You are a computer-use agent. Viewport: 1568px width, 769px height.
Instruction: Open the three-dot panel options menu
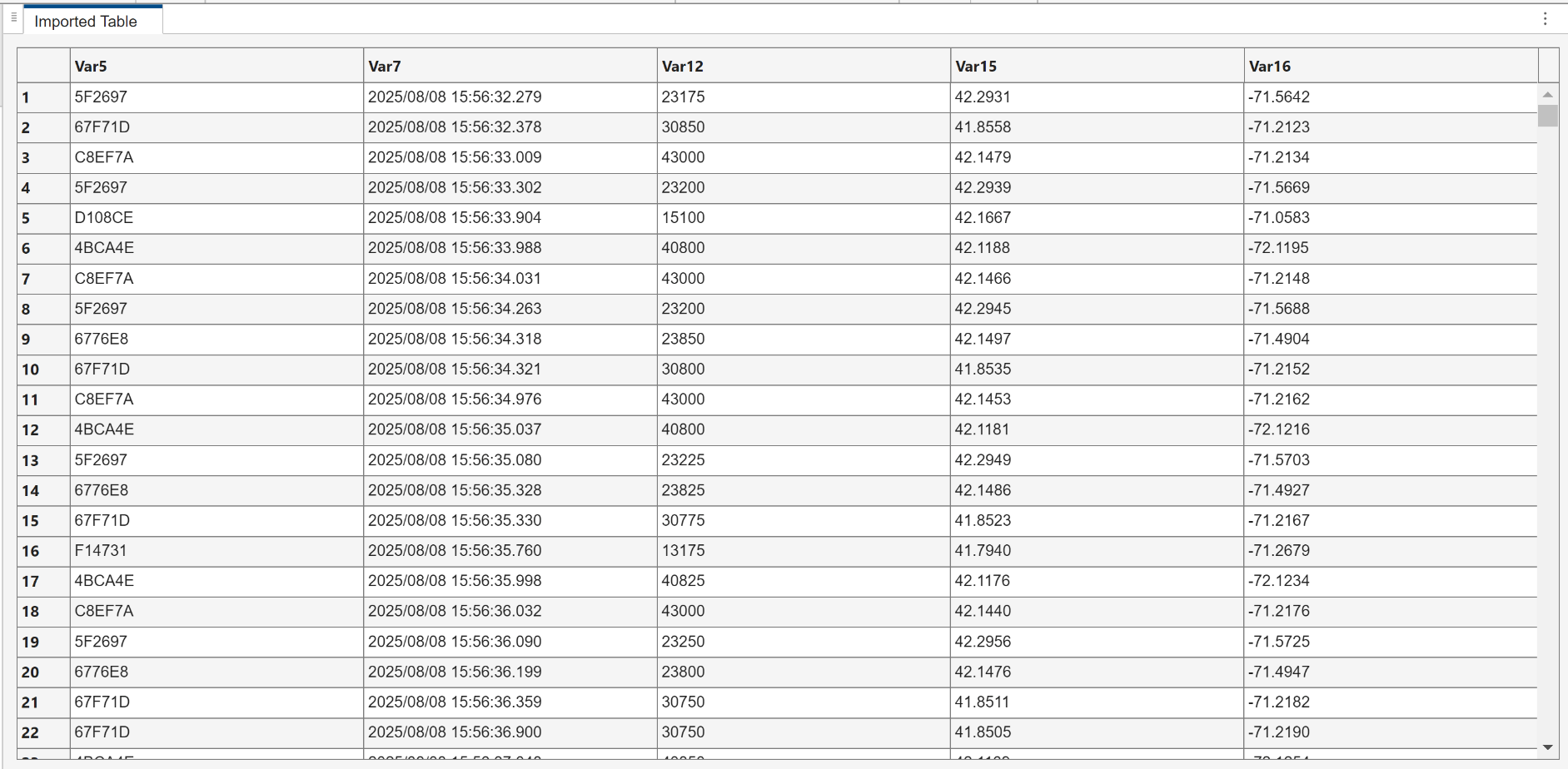1545,18
